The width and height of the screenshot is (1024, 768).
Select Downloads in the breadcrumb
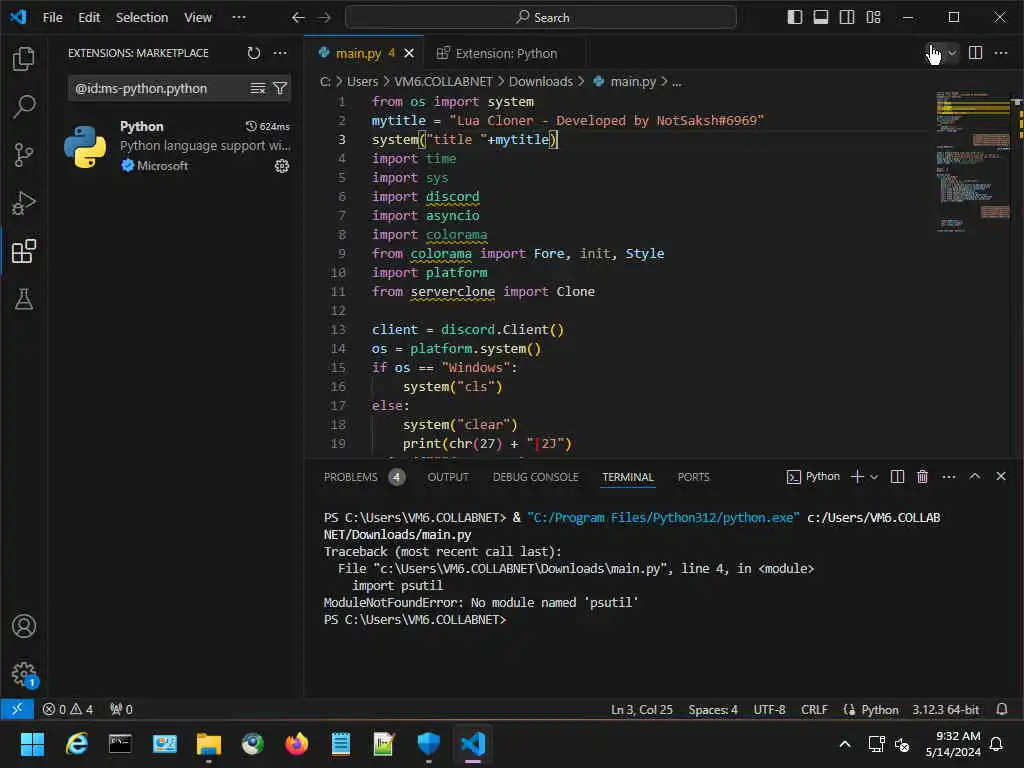[541, 82]
